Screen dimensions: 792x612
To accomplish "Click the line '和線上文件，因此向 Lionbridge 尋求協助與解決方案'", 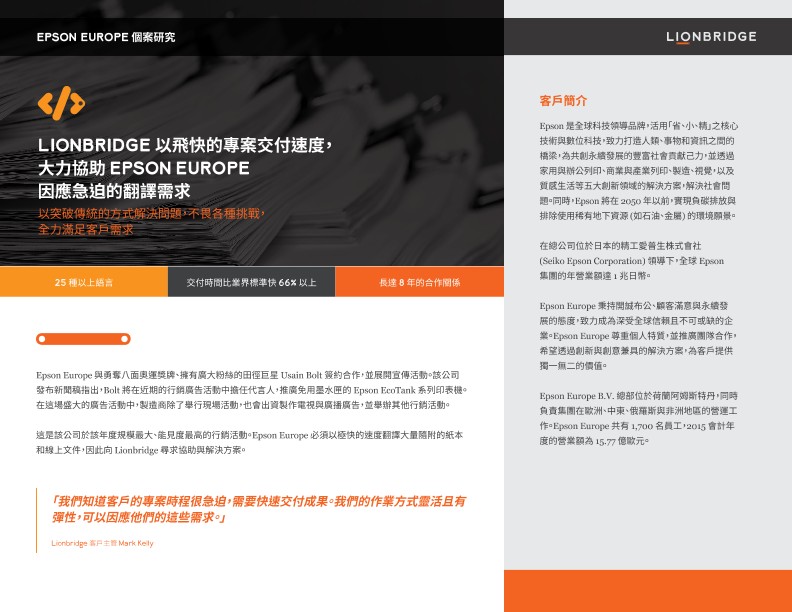I will [141, 450].
